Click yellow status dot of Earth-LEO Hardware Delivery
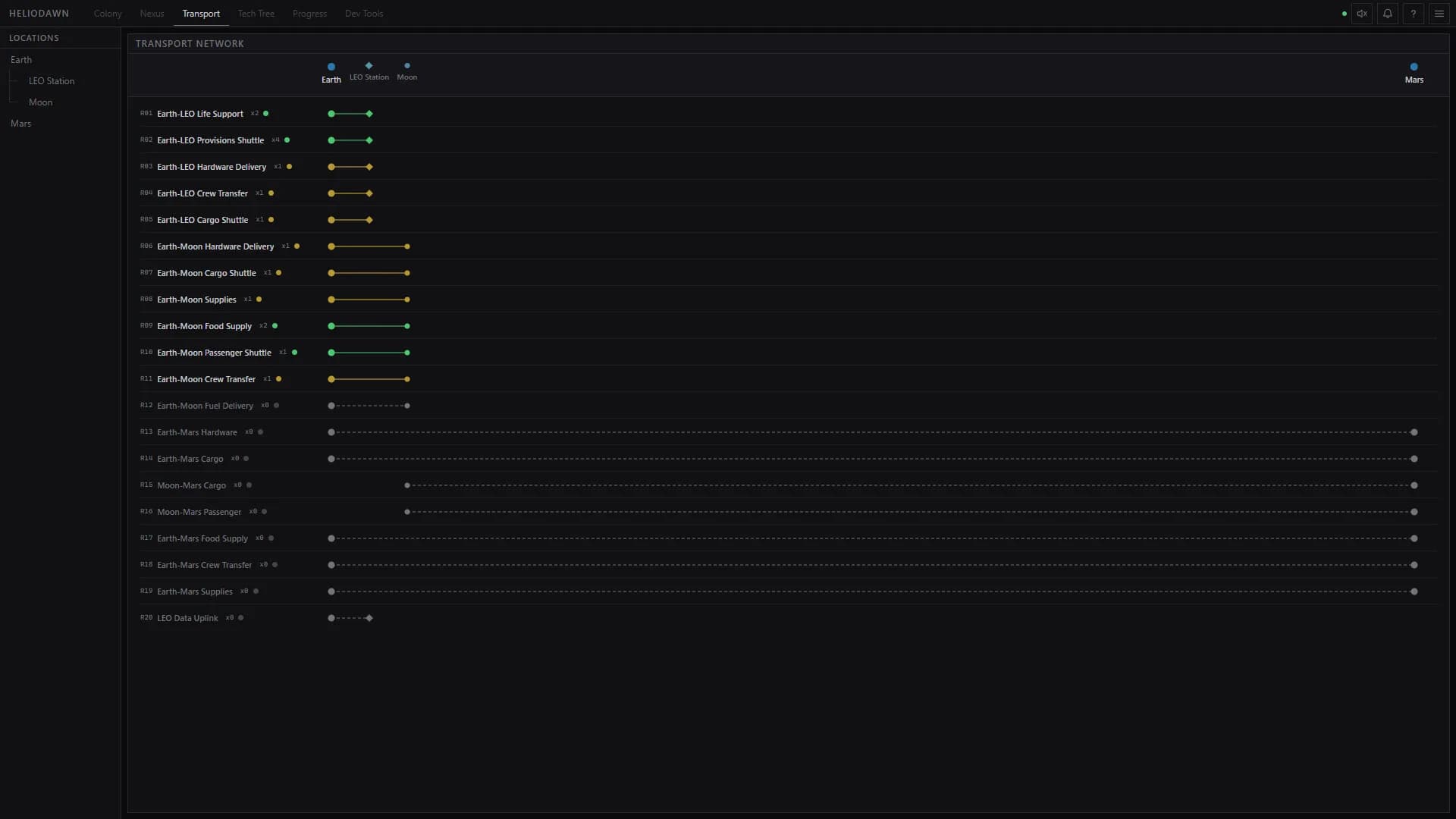This screenshot has height=819, width=1456. [289, 167]
